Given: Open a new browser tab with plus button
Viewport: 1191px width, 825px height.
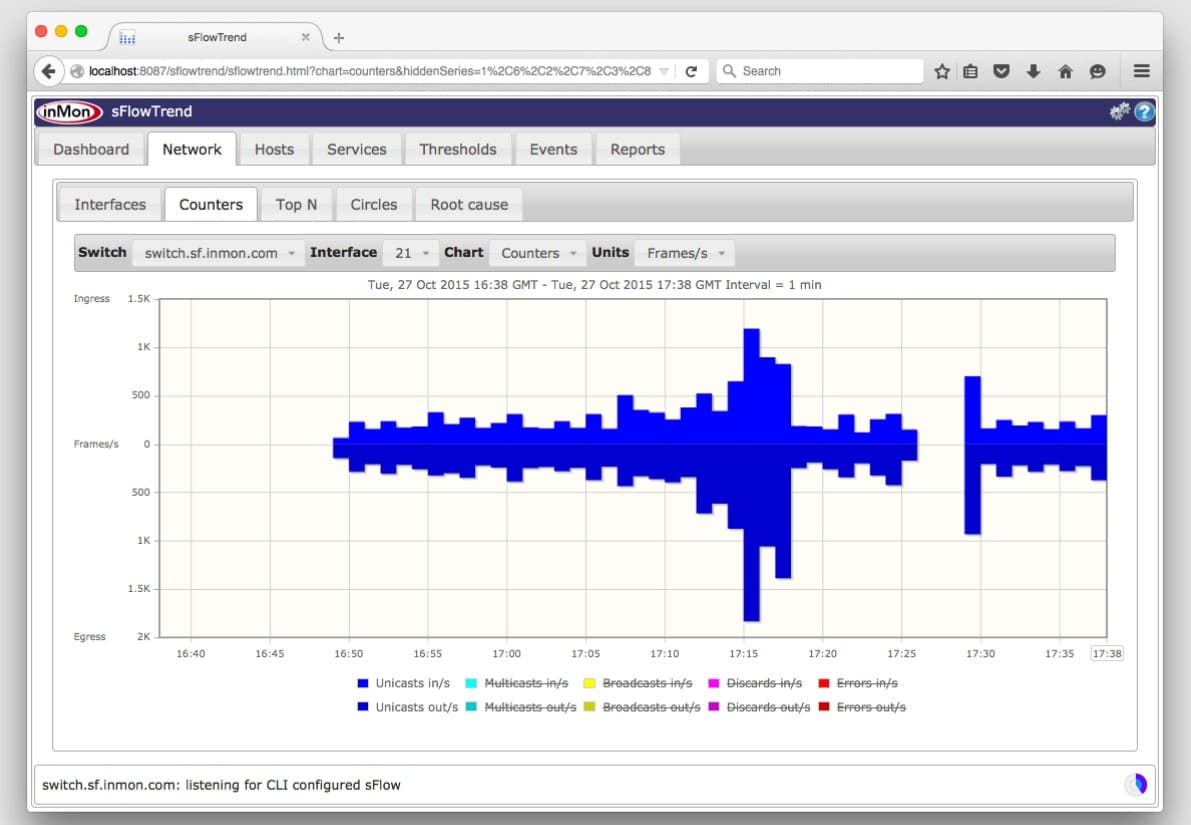Looking at the screenshot, I should tap(339, 38).
